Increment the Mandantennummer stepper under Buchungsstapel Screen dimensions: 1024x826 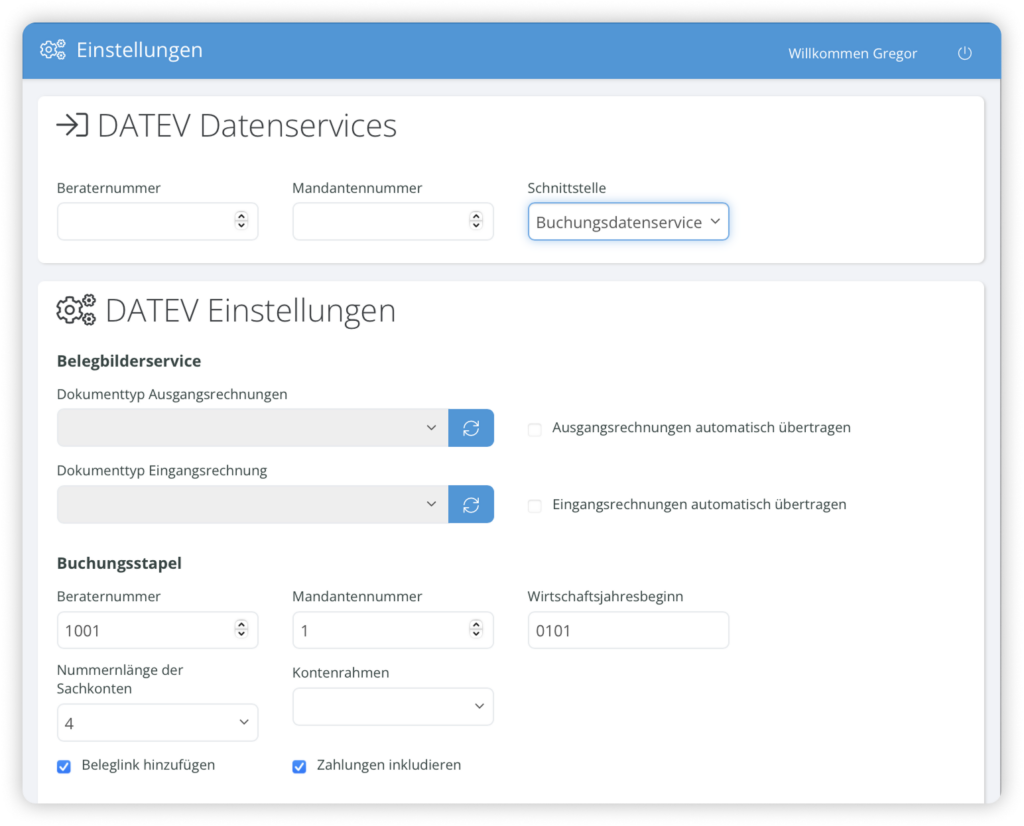[x=478, y=624]
